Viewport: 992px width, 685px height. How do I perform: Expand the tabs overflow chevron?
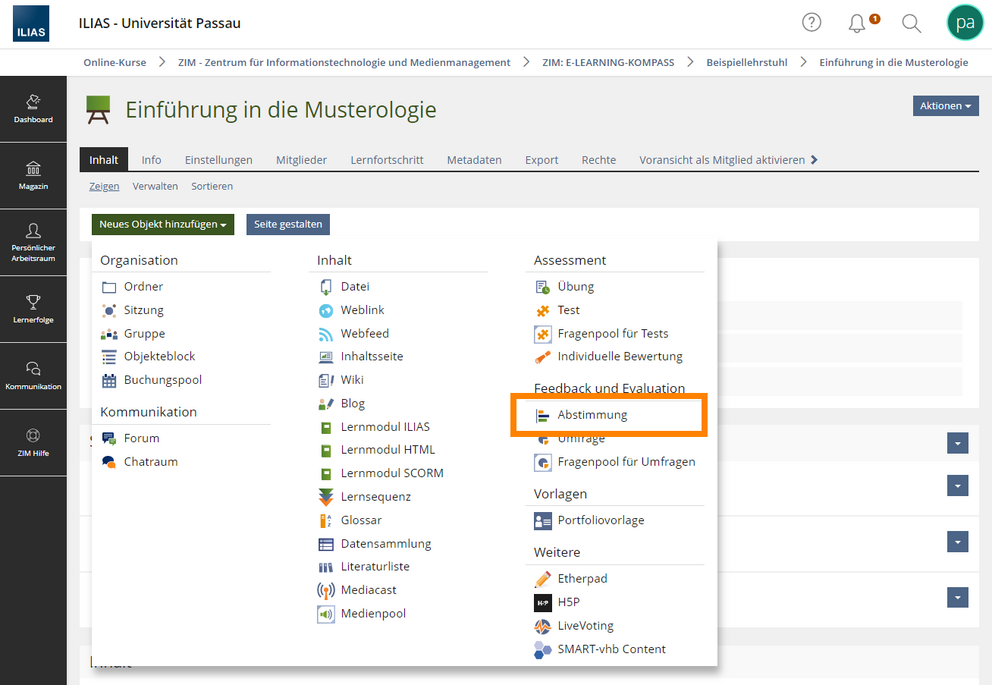814,159
